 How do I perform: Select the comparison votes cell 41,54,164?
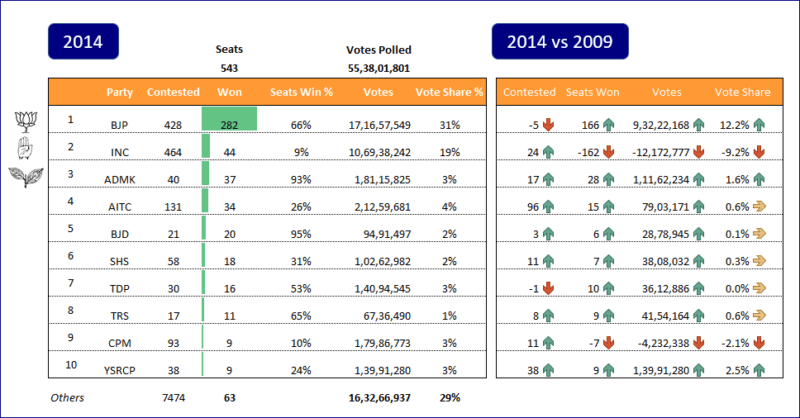pos(665,316)
